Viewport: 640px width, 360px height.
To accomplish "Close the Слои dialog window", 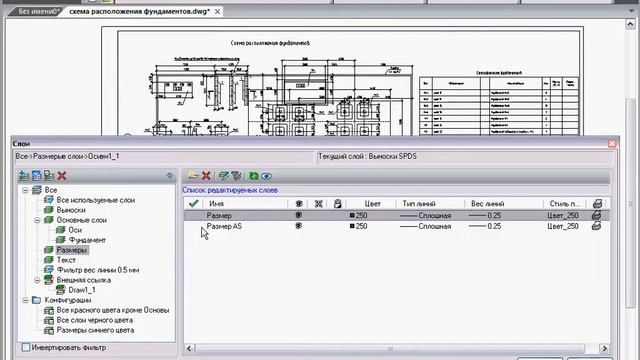I will (612, 143).
